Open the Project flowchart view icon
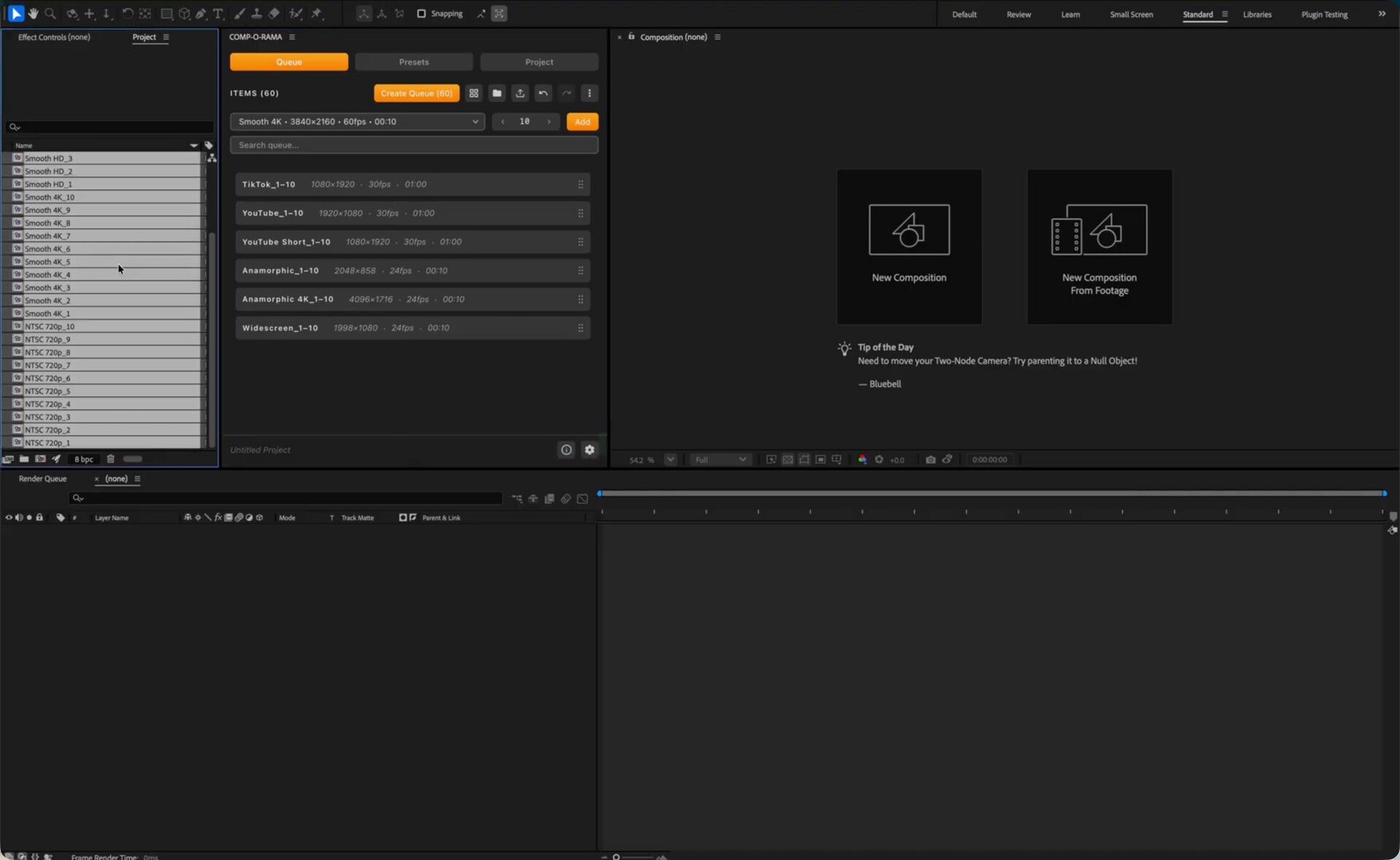This screenshot has height=860, width=1400. [212, 158]
